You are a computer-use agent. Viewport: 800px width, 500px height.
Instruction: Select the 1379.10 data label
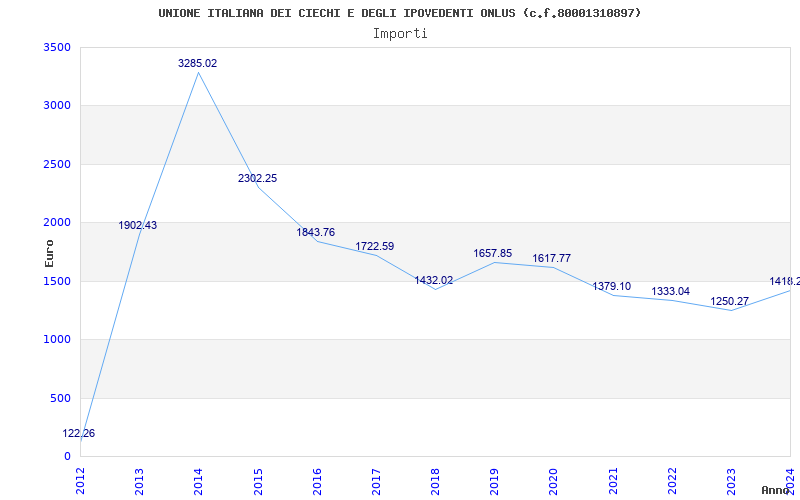coord(611,286)
